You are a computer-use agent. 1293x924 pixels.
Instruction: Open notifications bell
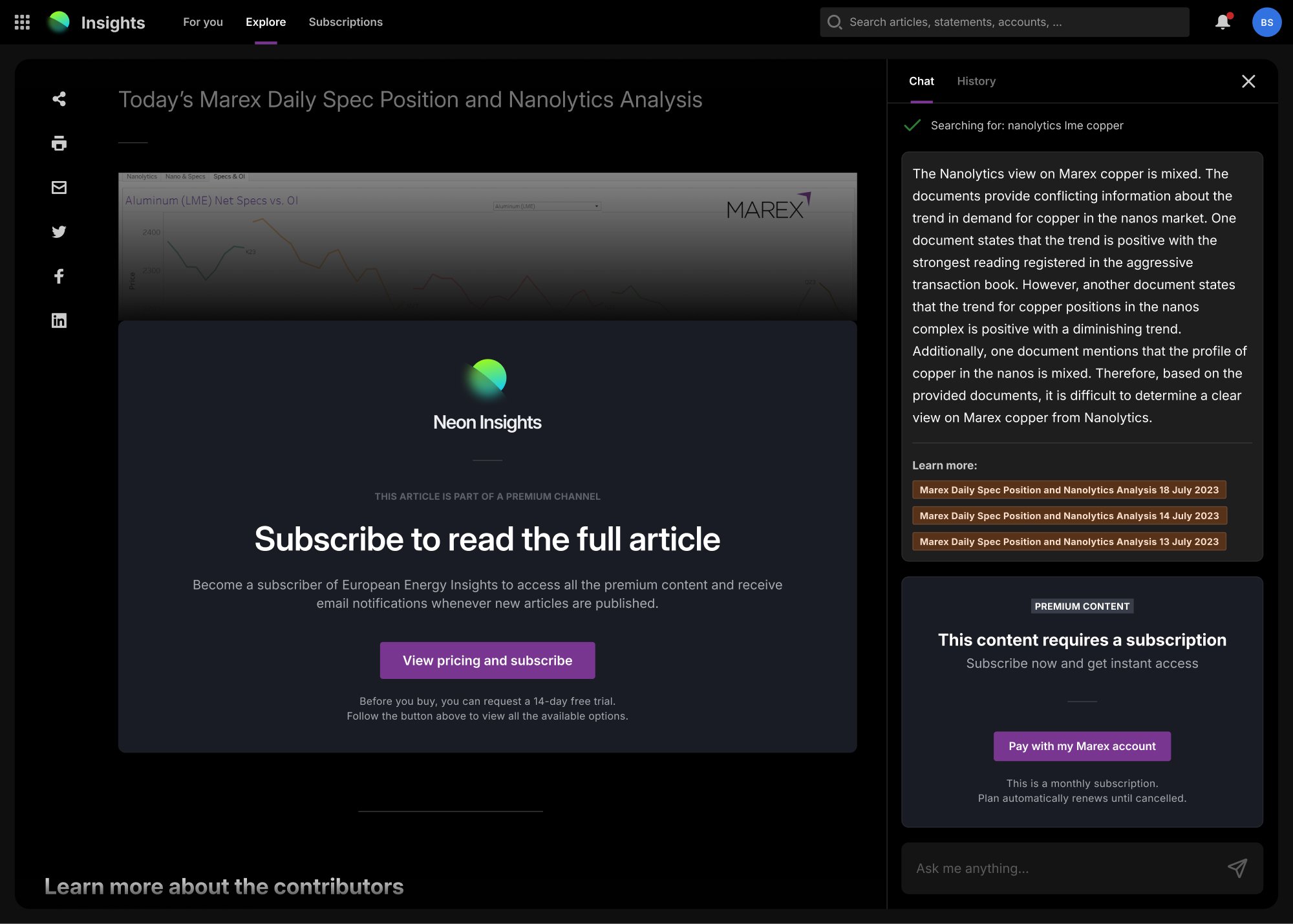pyautogui.click(x=1223, y=22)
